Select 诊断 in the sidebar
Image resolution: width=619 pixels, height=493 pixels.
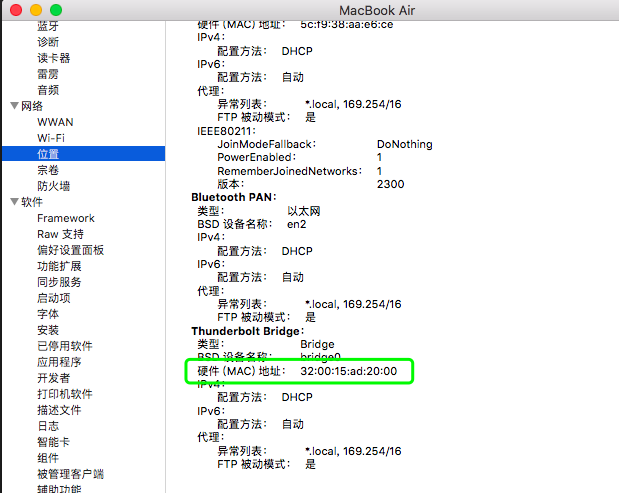coord(48,42)
